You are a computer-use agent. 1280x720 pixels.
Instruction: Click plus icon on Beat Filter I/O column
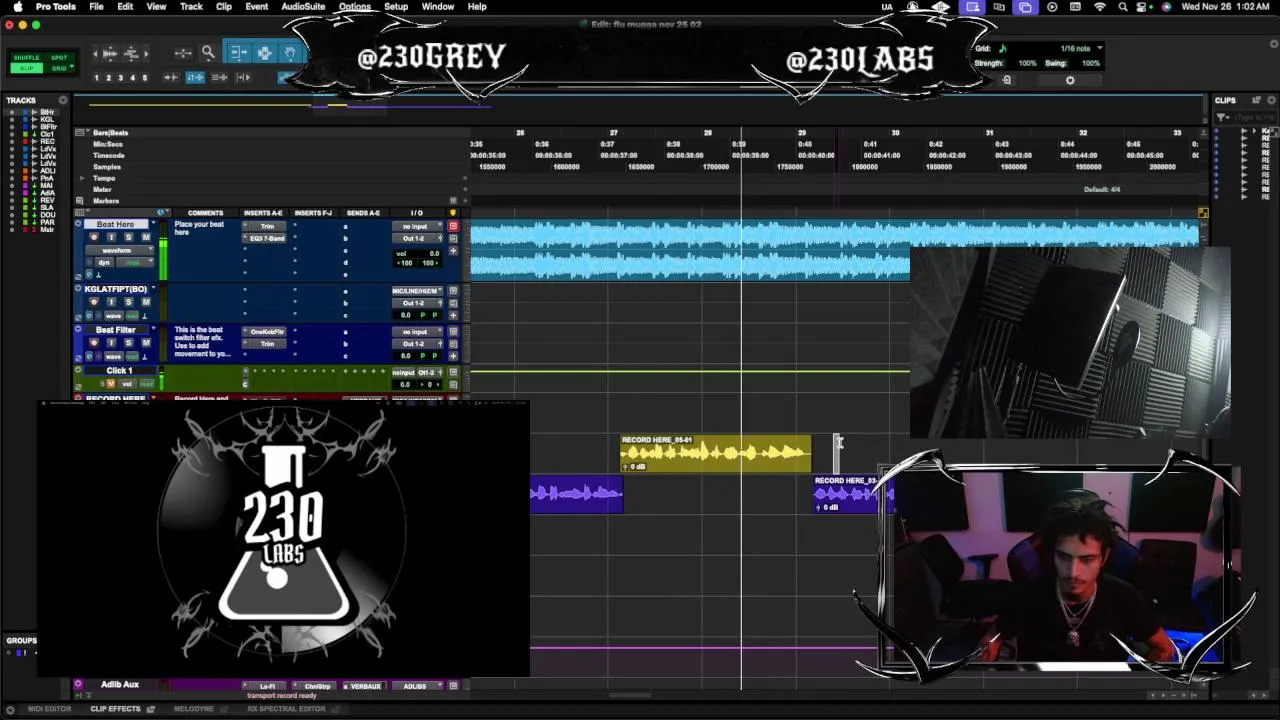(453, 354)
